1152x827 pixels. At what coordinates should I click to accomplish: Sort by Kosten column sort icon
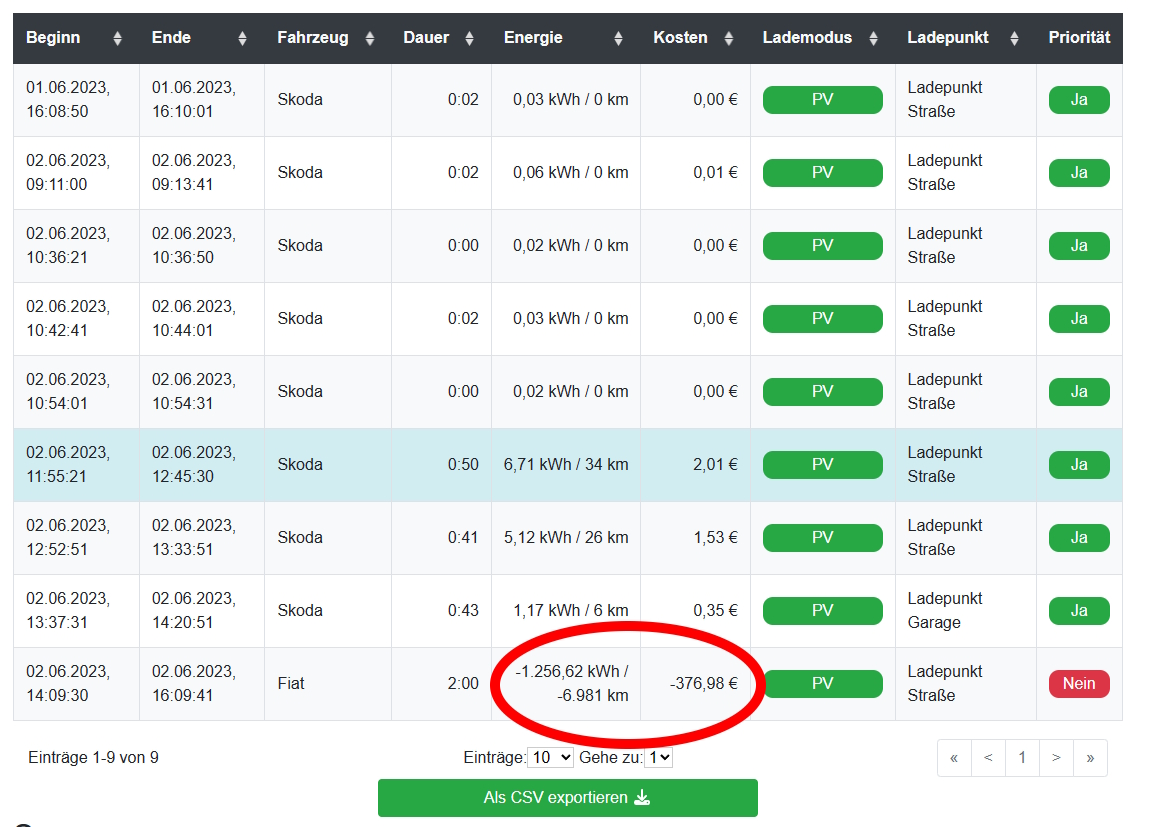[729, 38]
